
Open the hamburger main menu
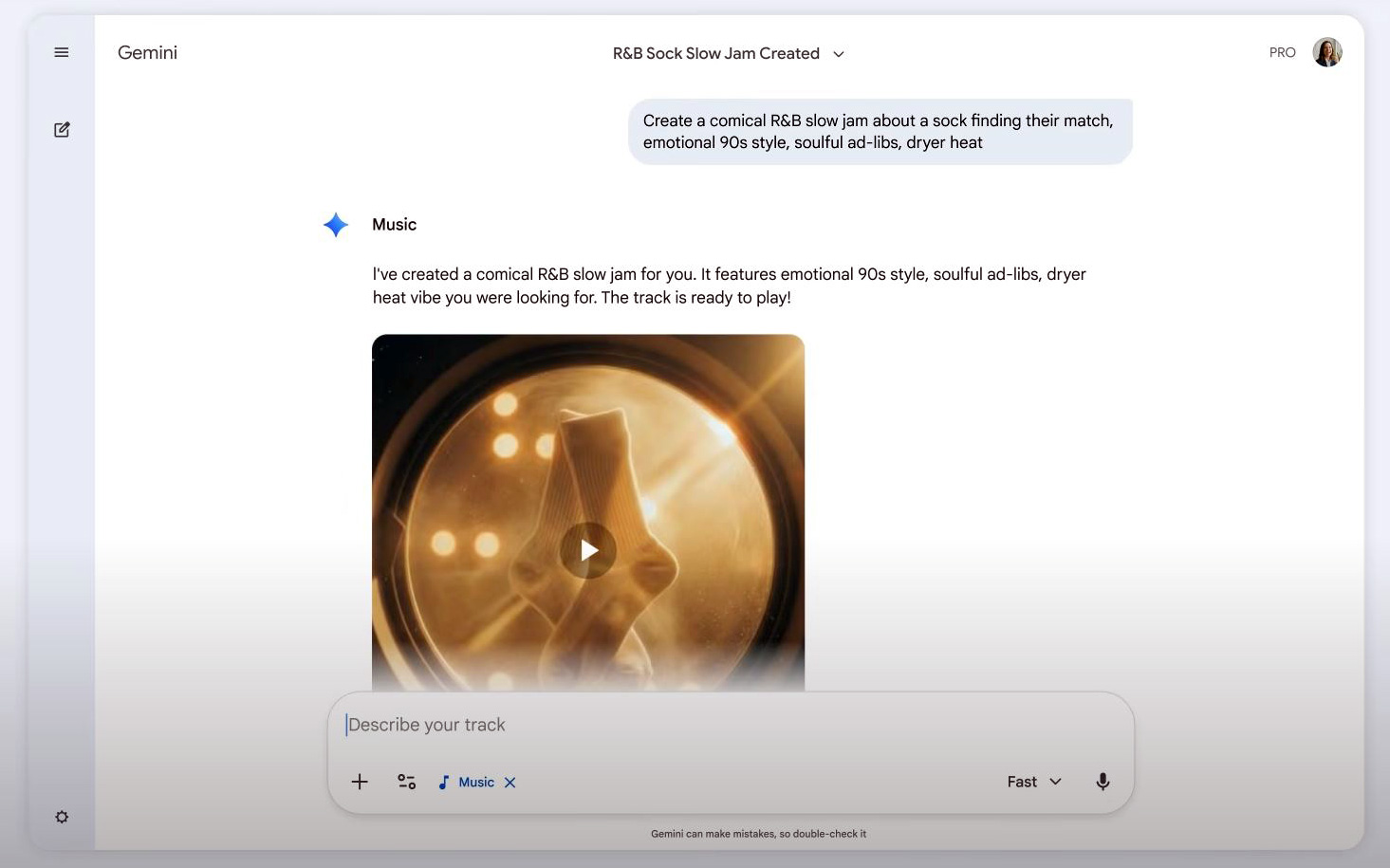click(62, 53)
